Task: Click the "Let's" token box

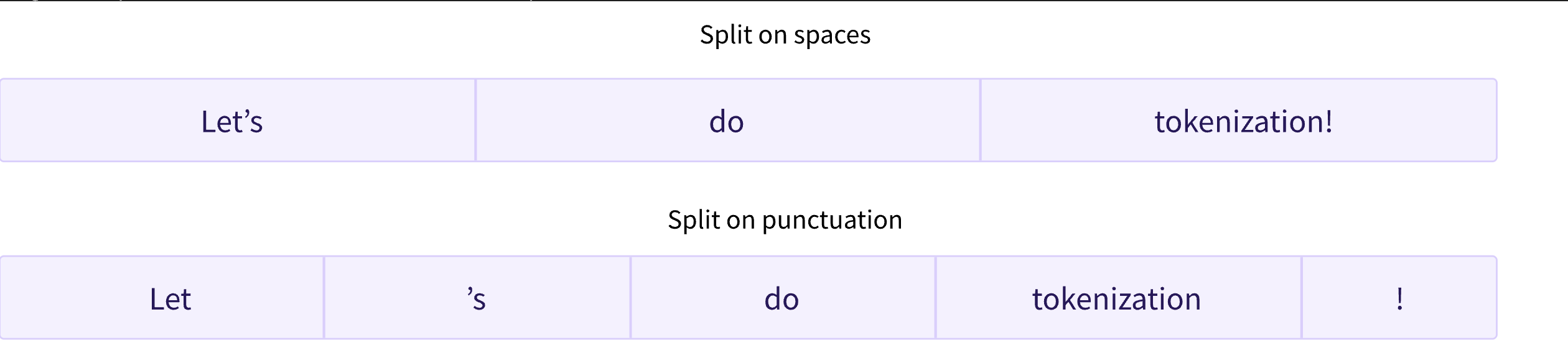Action: point(238,120)
